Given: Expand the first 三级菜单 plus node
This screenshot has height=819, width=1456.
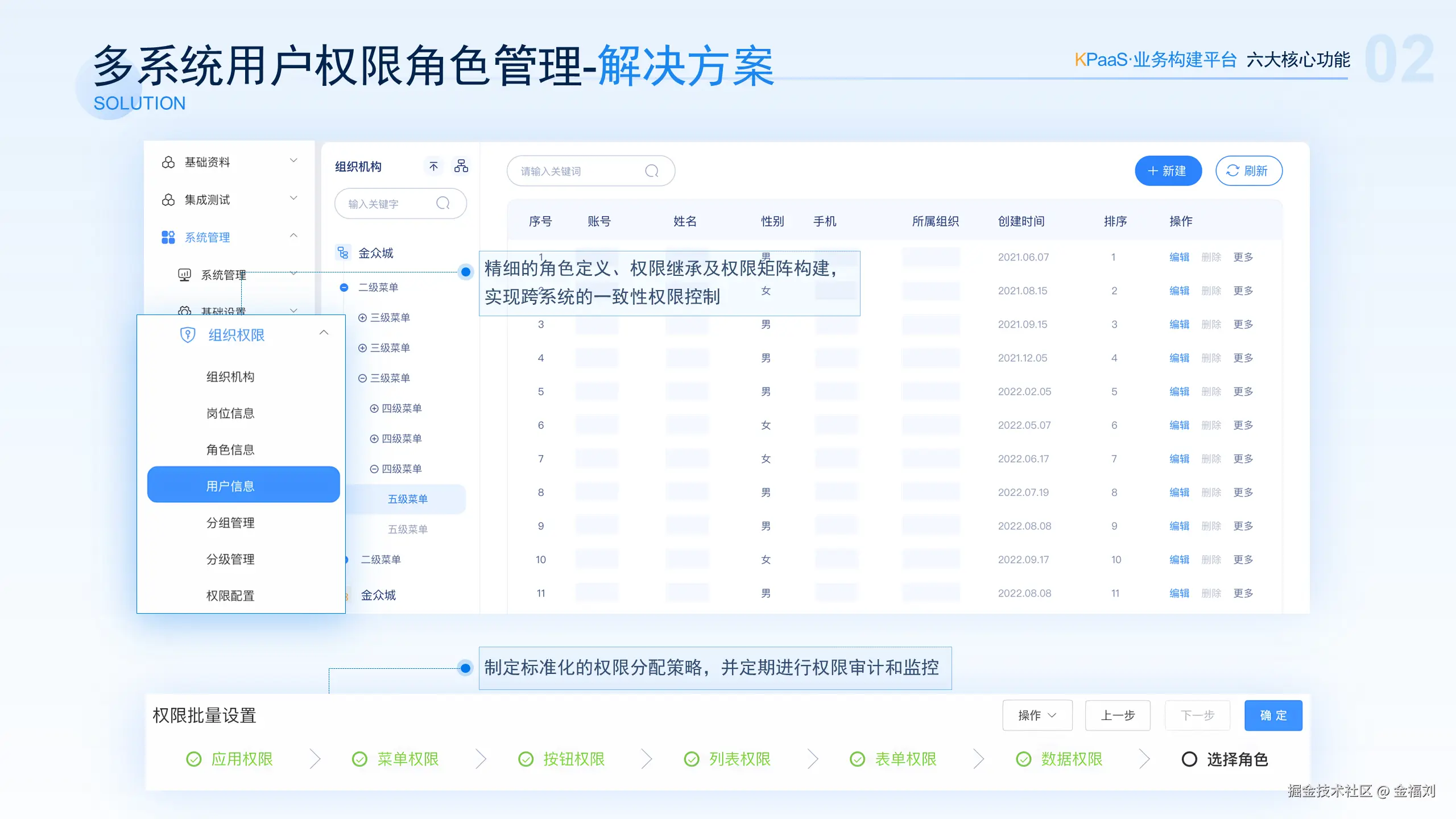Looking at the screenshot, I should click(x=362, y=317).
